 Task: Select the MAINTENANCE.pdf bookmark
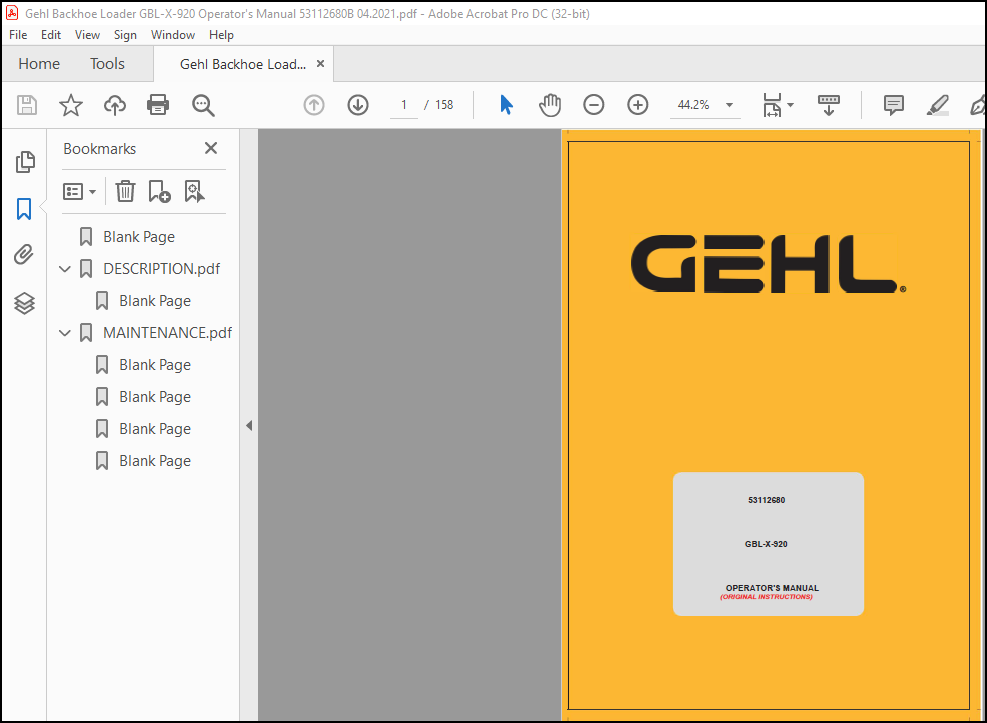pos(167,333)
